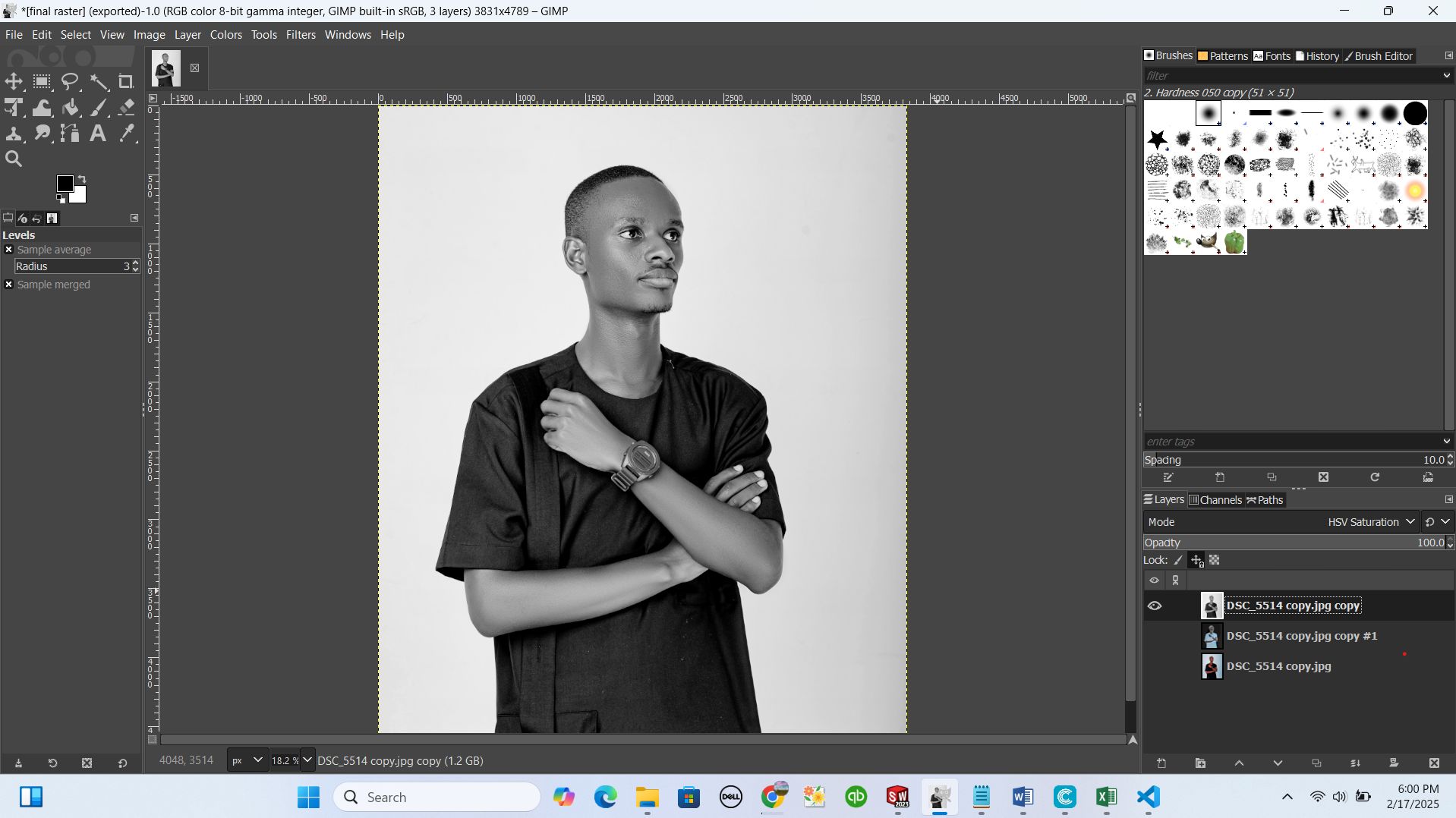Select the Crop tool
The height and width of the screenshot is (818, 1456).
pyautogui.click(x=126, y=82)
